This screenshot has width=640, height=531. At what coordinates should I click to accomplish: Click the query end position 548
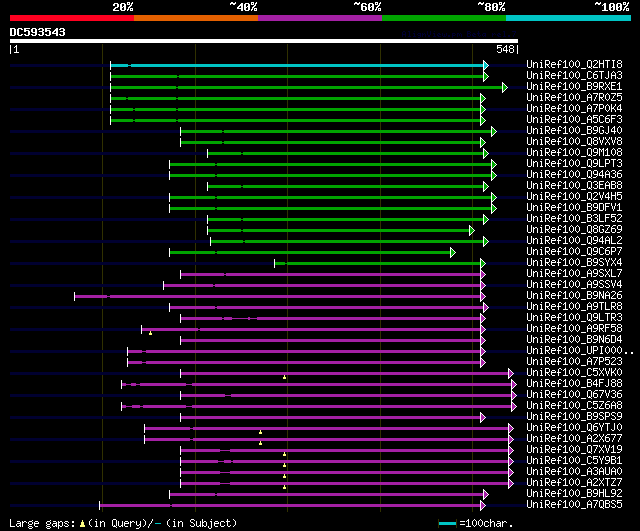pos(505,49)
